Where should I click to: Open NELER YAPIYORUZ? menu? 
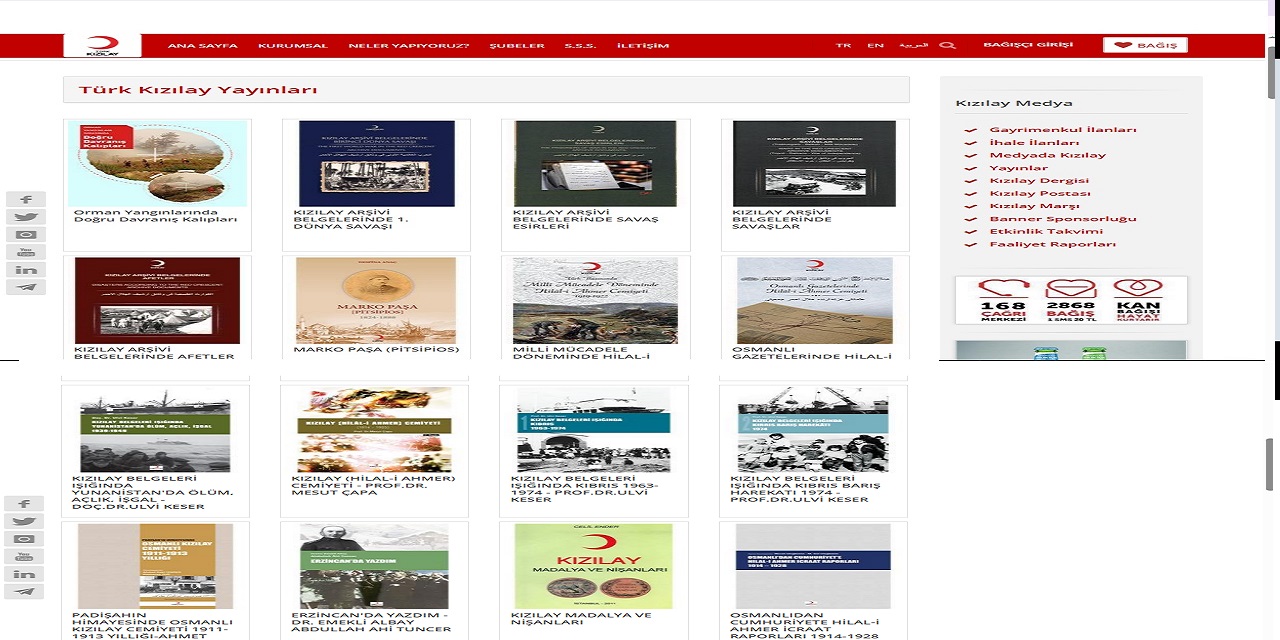tap(408, 45)
